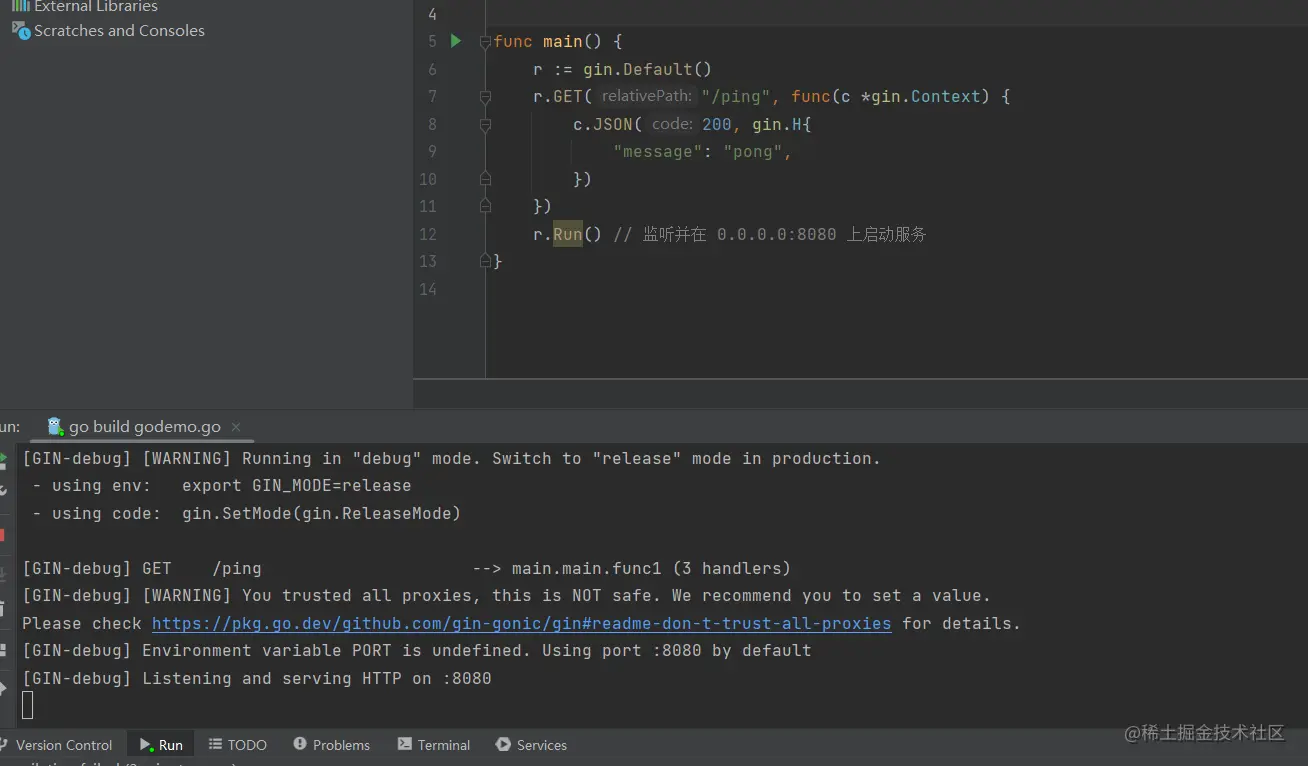Rerun the build with the green arrow in Run toolbar
Screen dimensions: 1308x766
(3, 460)
